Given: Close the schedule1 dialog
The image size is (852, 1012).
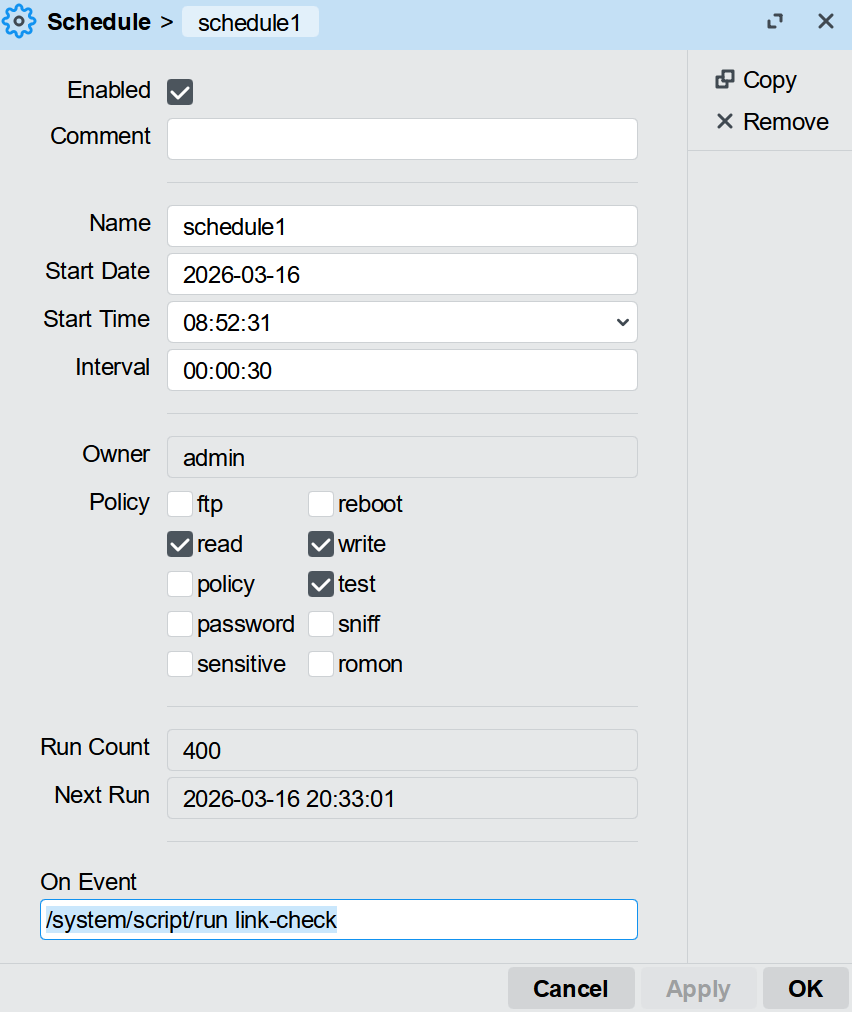Looking at the screenshot, I should tap(826, 22).
